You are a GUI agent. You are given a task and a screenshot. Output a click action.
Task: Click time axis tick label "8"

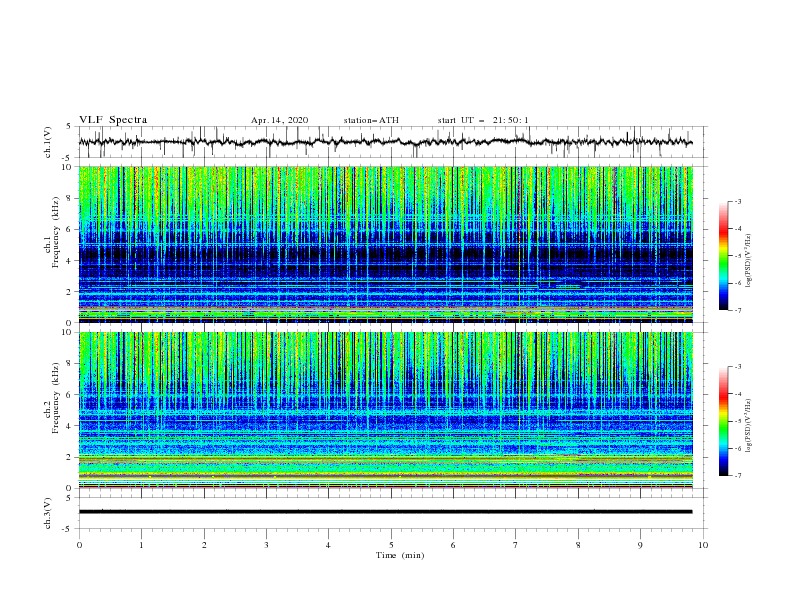[578, 545]
